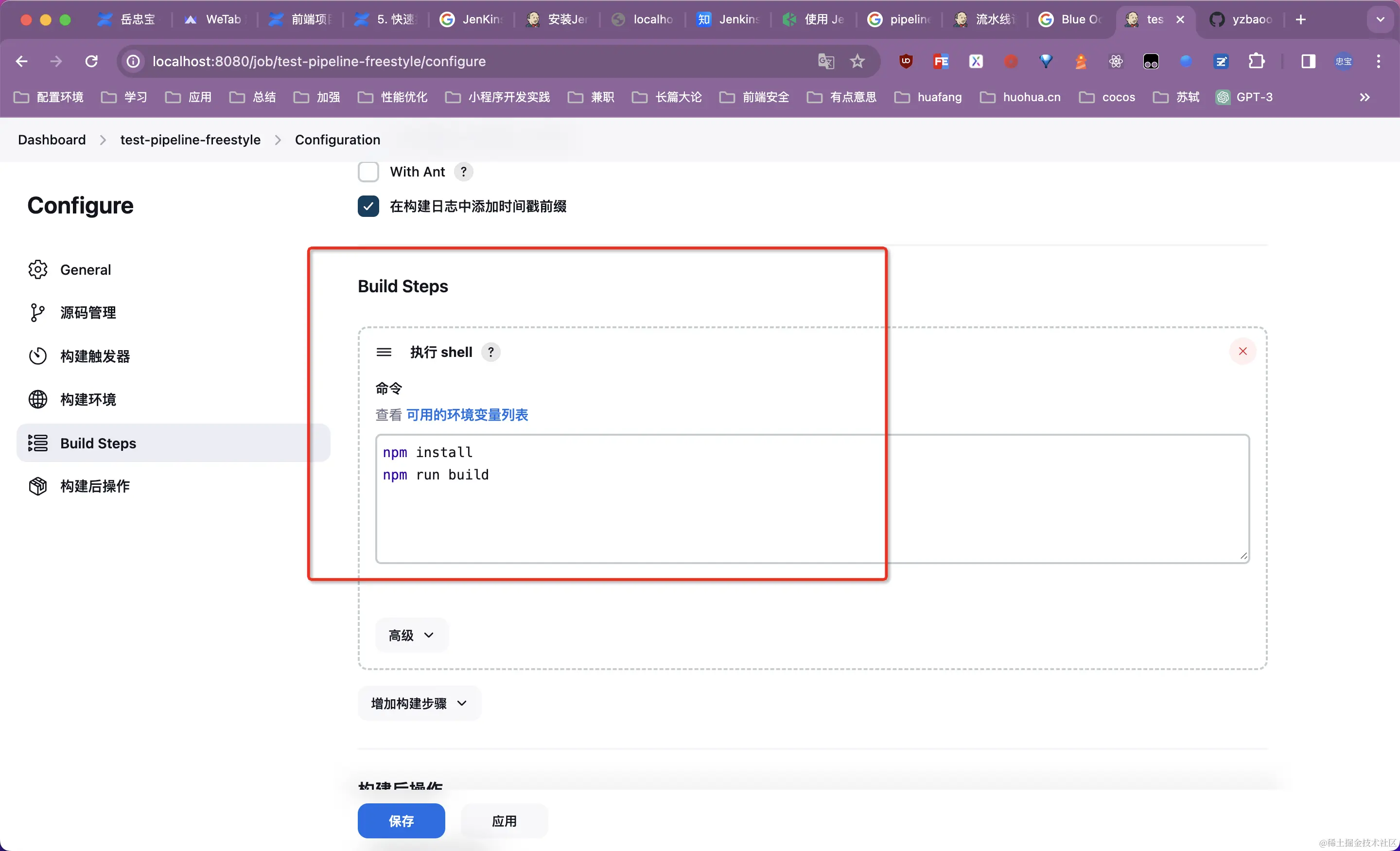1400x851 pixels.
Task: Click the drag handle beside 执行 shell
Action: coord(384,353)
